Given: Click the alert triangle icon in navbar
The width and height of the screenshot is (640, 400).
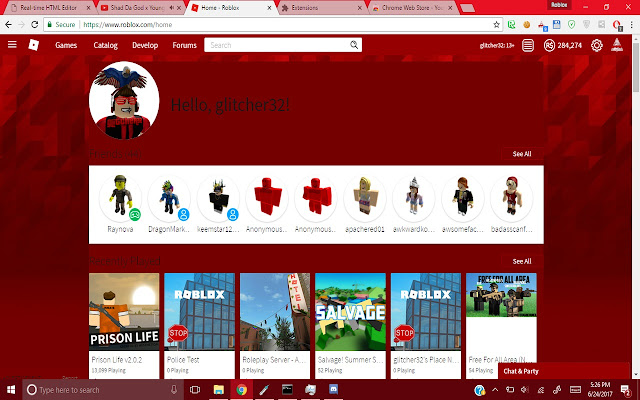Looking at the screenshot, I should point(617,45).
